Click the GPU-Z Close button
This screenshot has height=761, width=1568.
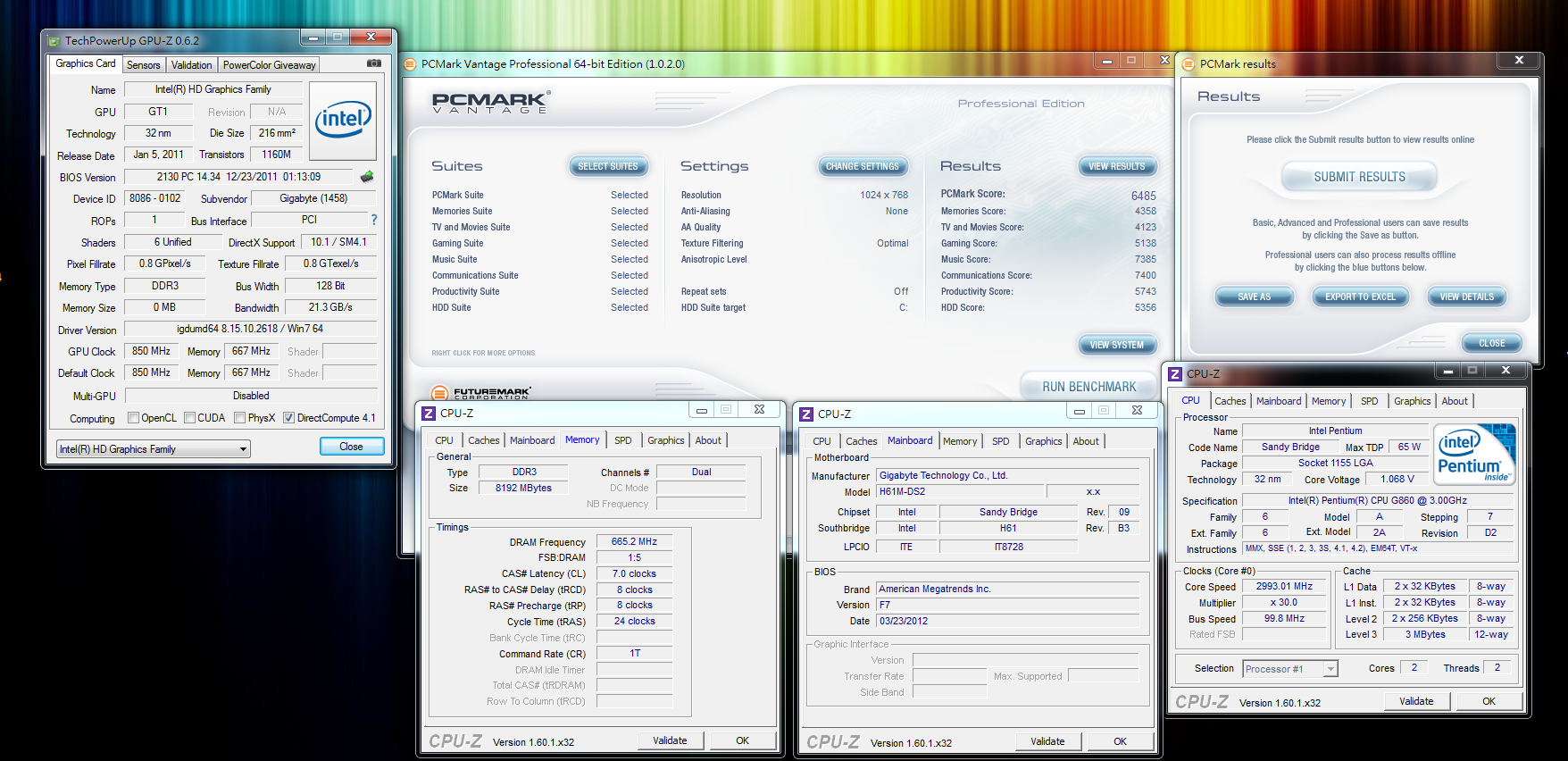(x=352, y=447)
